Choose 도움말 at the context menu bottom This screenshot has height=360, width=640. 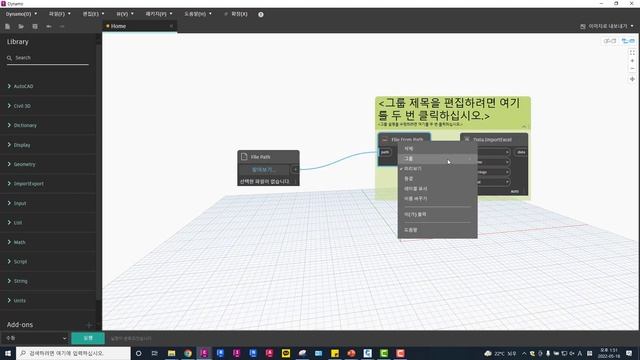click(437, 230)
